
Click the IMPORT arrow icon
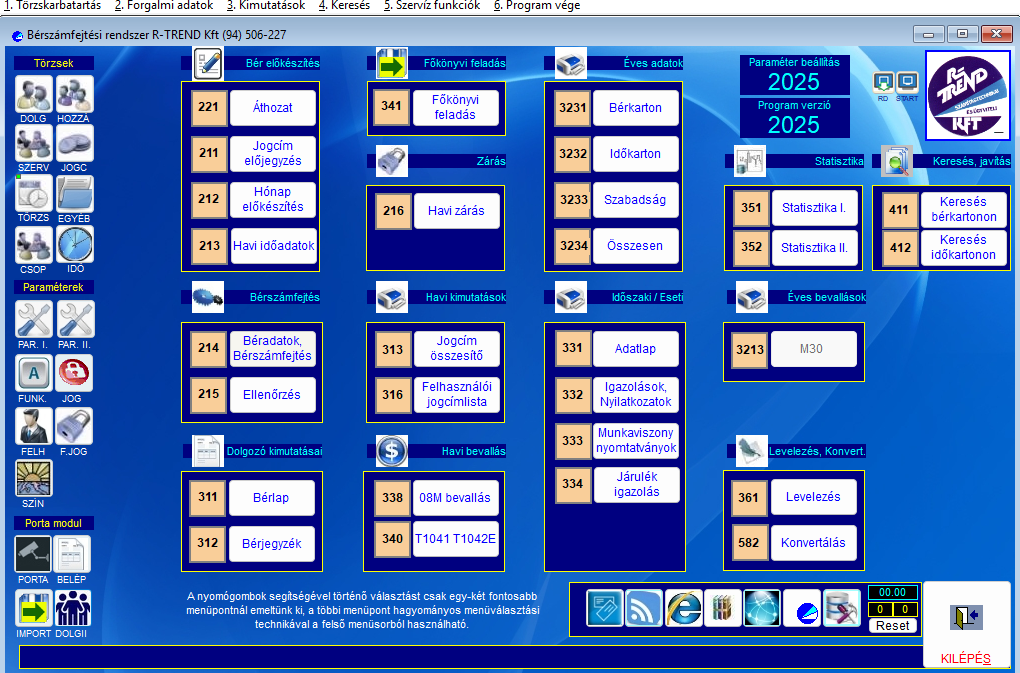click(33, 608)
